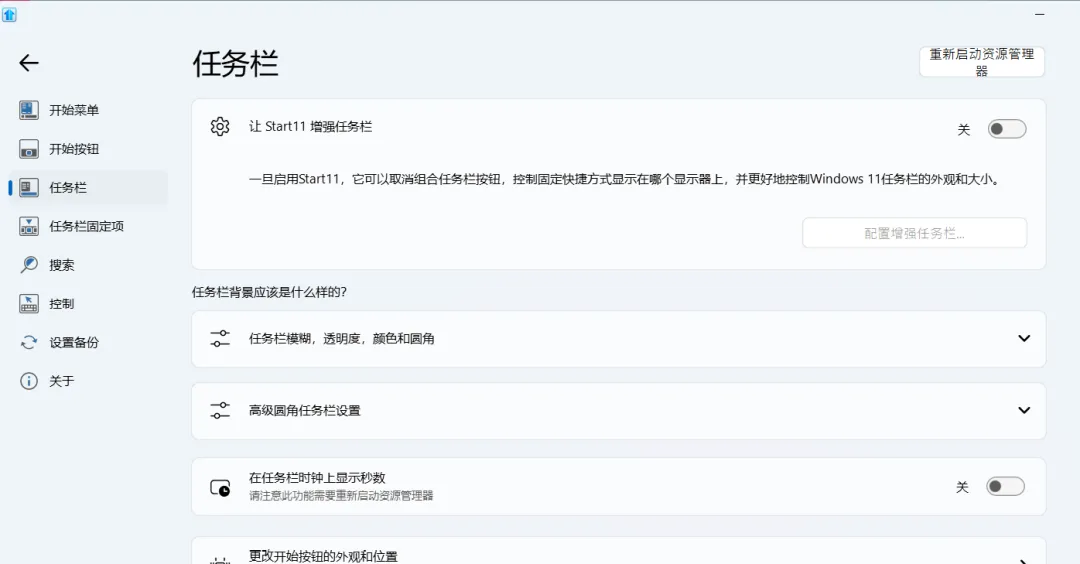This screenshot has height=564, width=1080.
Task: Expand 任务栏模糊，透明度，颜色和圆角 chevron
Action: click(1024, 338)
